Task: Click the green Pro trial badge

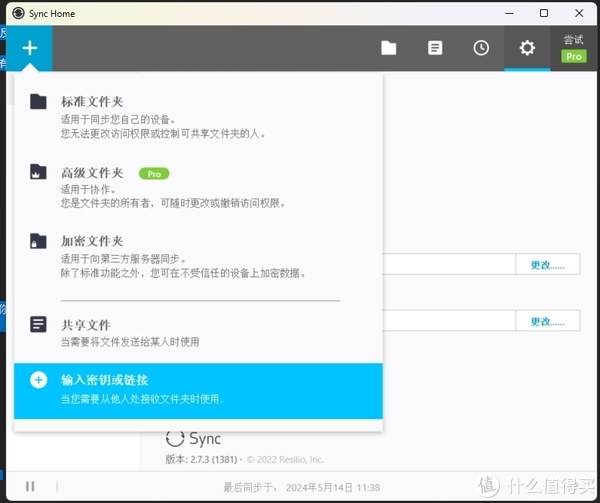Action: (574, 56)
